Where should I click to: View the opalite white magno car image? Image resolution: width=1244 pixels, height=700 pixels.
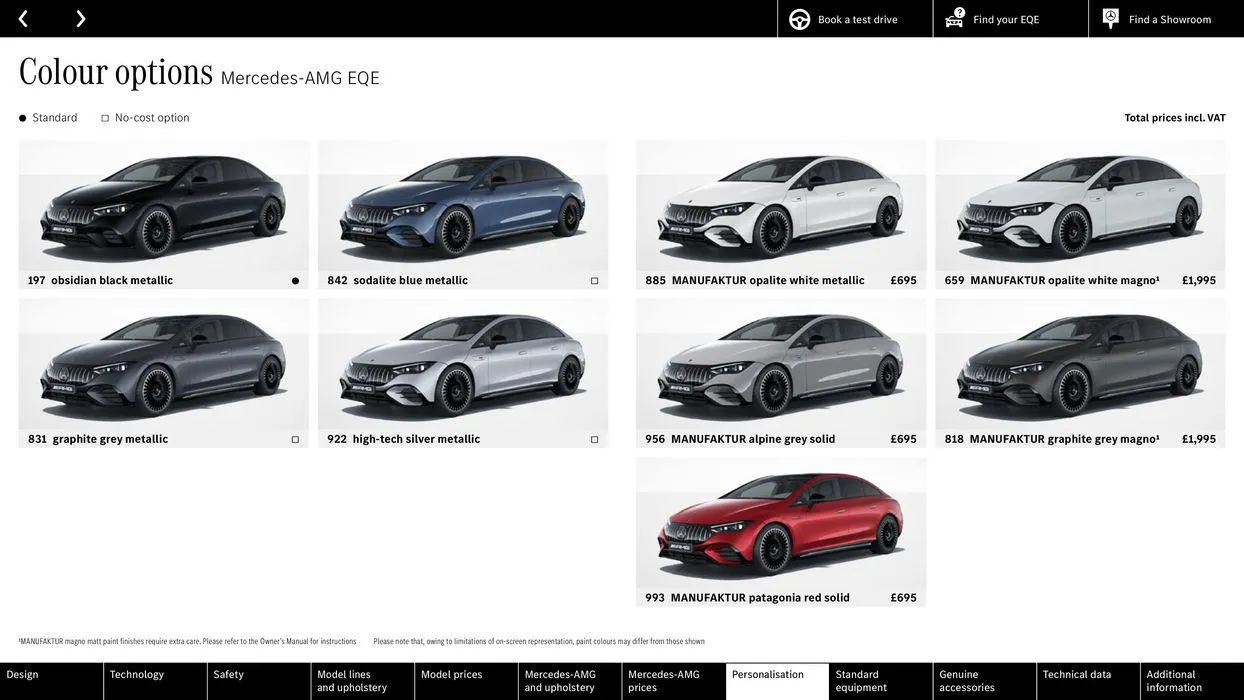coord(1080,206)
